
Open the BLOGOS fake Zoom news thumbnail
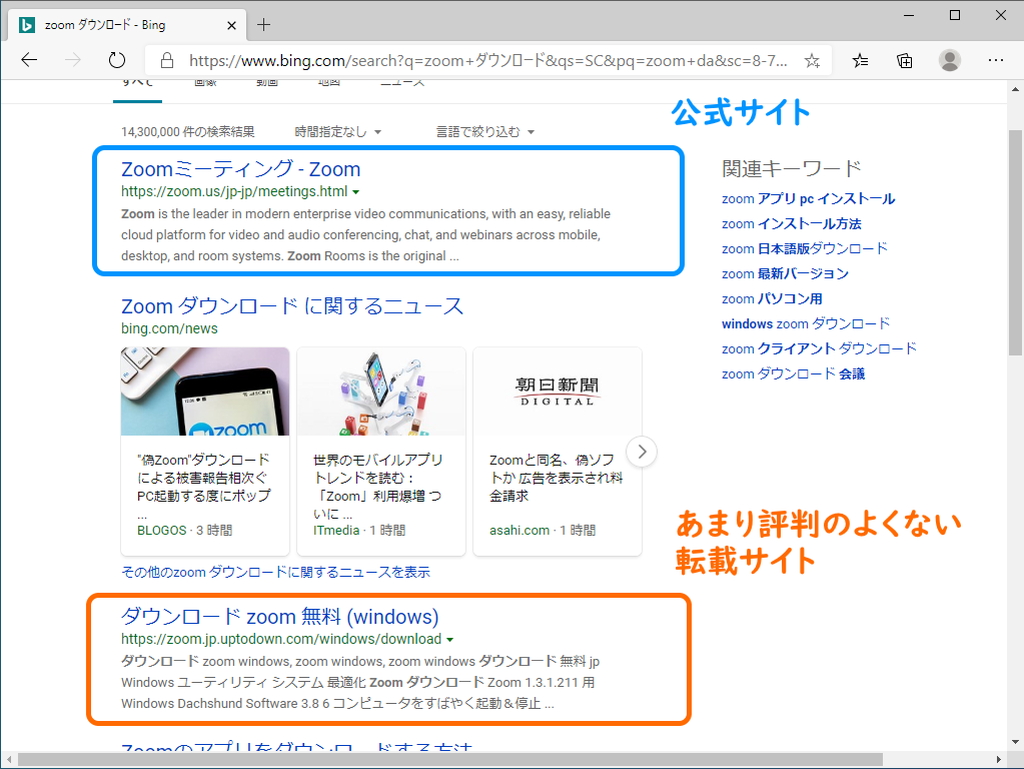pyautogui.click(x=204, y=391)
